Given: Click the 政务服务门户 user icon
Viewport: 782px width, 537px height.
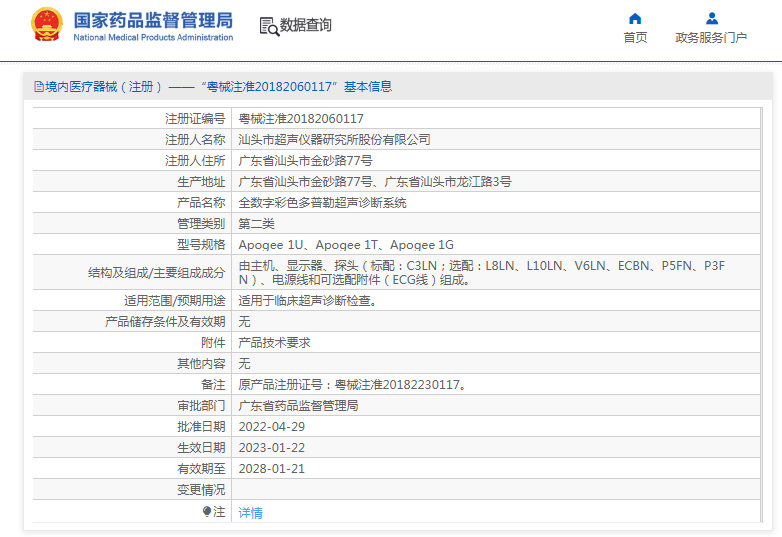Looking at the screenshot, I should [x=712, y=18].
